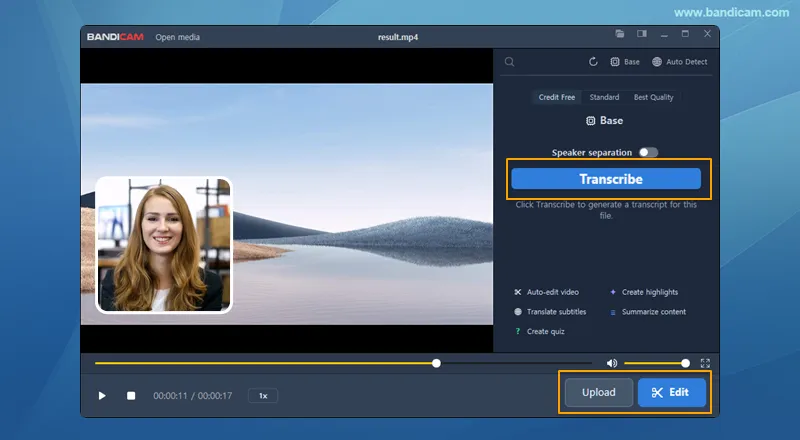Select the Credit Free tab
Image resolution: width=800 pixels, height=440 pixels.
[x=557, y=97]
